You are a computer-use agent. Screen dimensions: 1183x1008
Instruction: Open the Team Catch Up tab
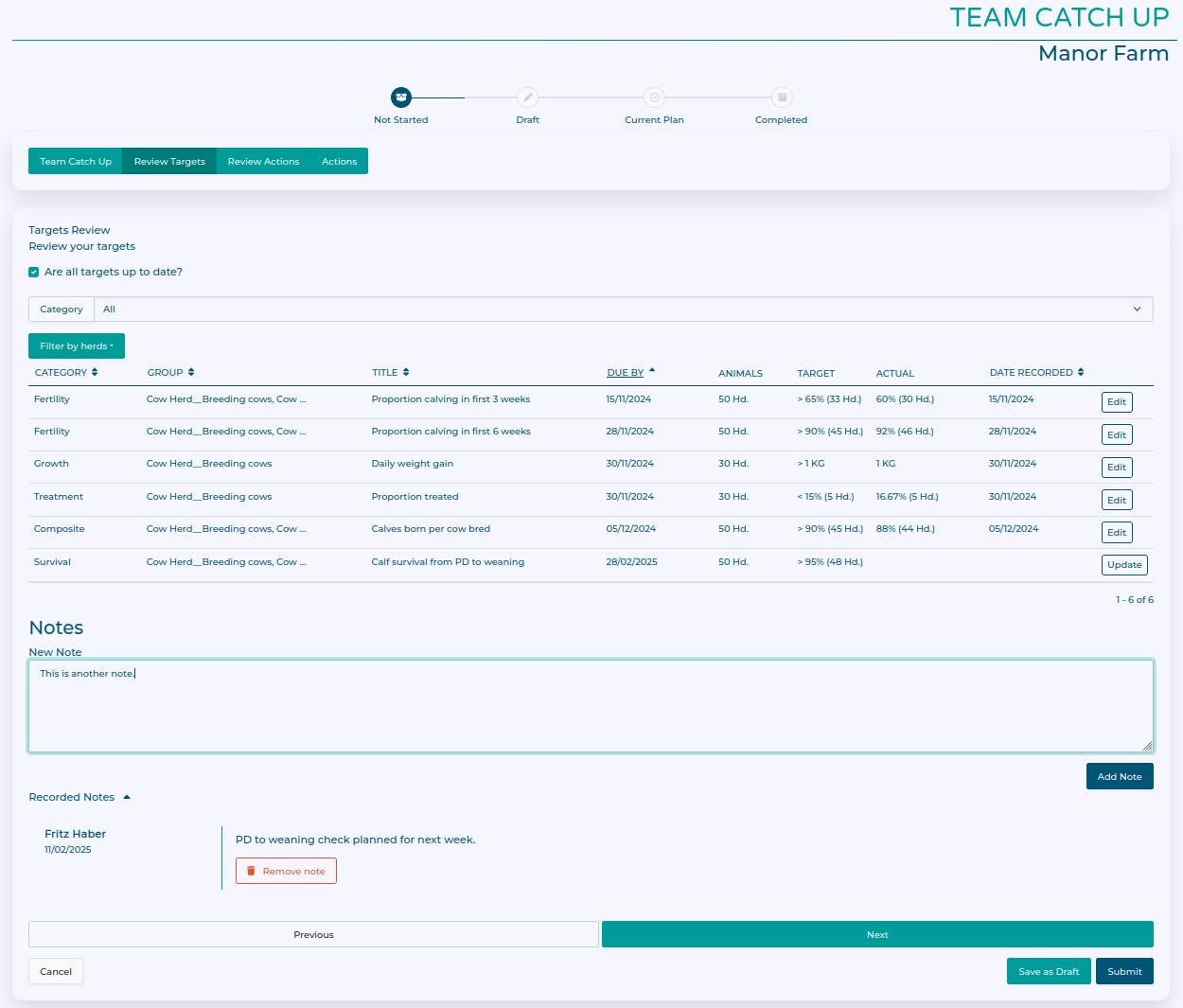(x=76, y=162)
